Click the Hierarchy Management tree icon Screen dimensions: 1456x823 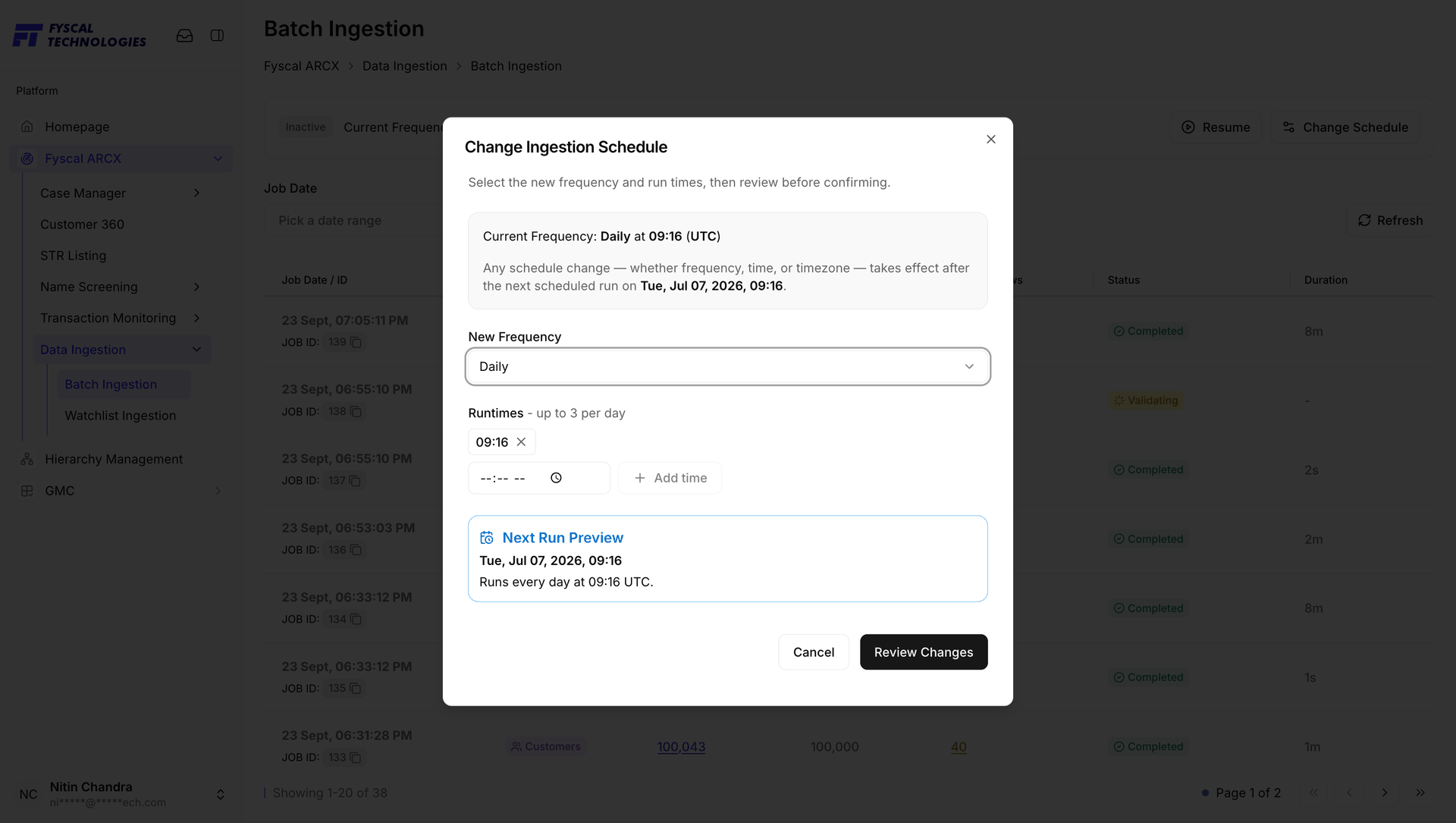click(27, 459)
